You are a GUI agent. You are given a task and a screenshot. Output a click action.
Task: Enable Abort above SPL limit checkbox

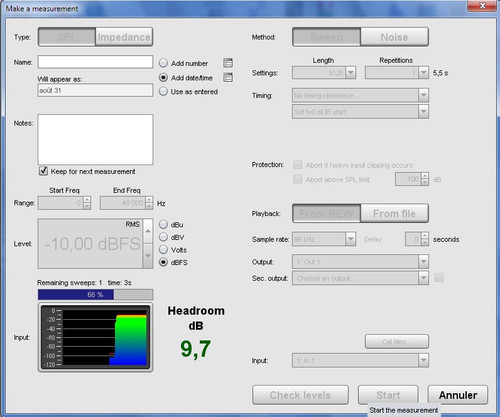pos(298,179)
